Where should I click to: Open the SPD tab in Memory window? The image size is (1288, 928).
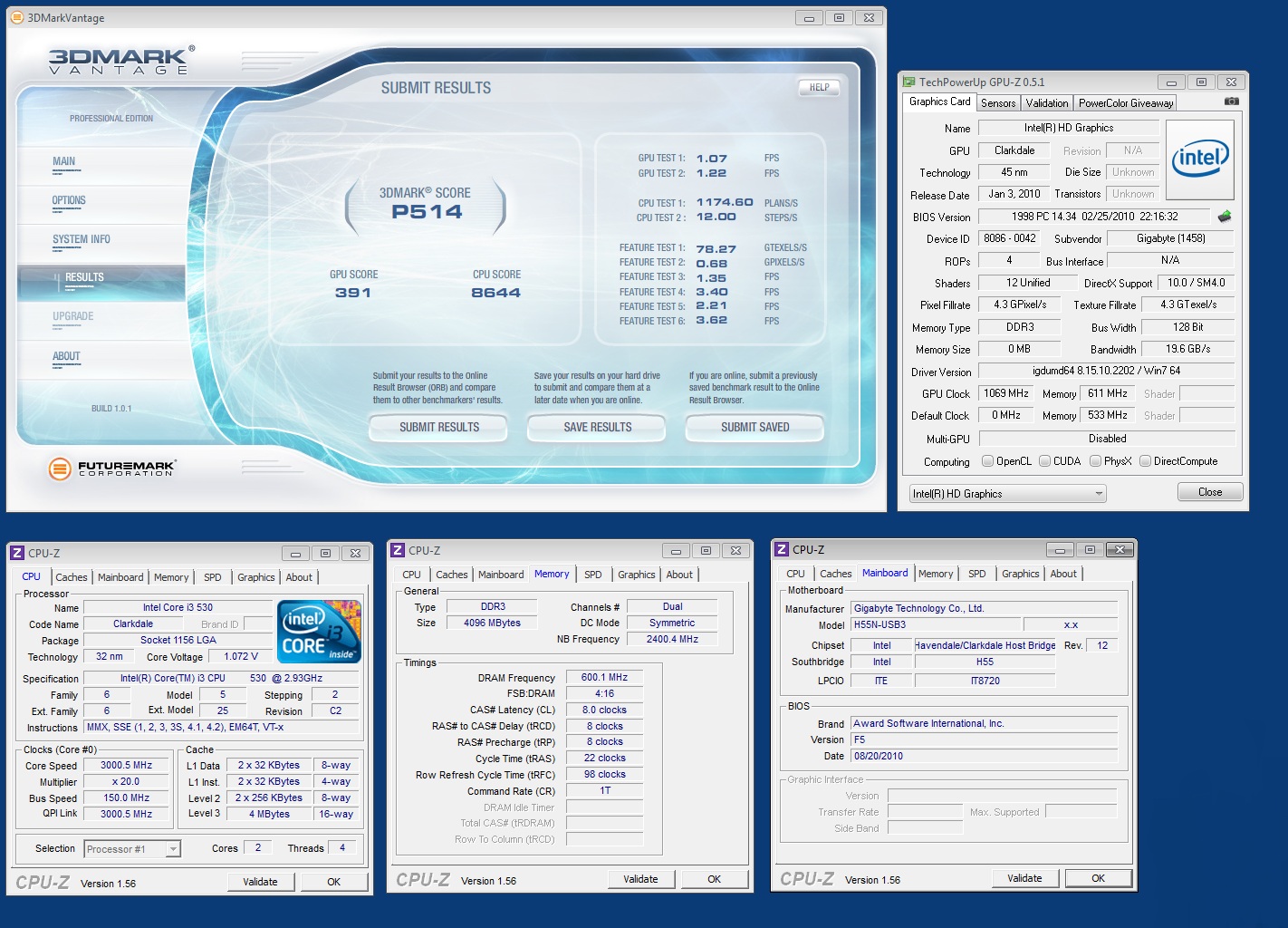click(x=593, y=575)
